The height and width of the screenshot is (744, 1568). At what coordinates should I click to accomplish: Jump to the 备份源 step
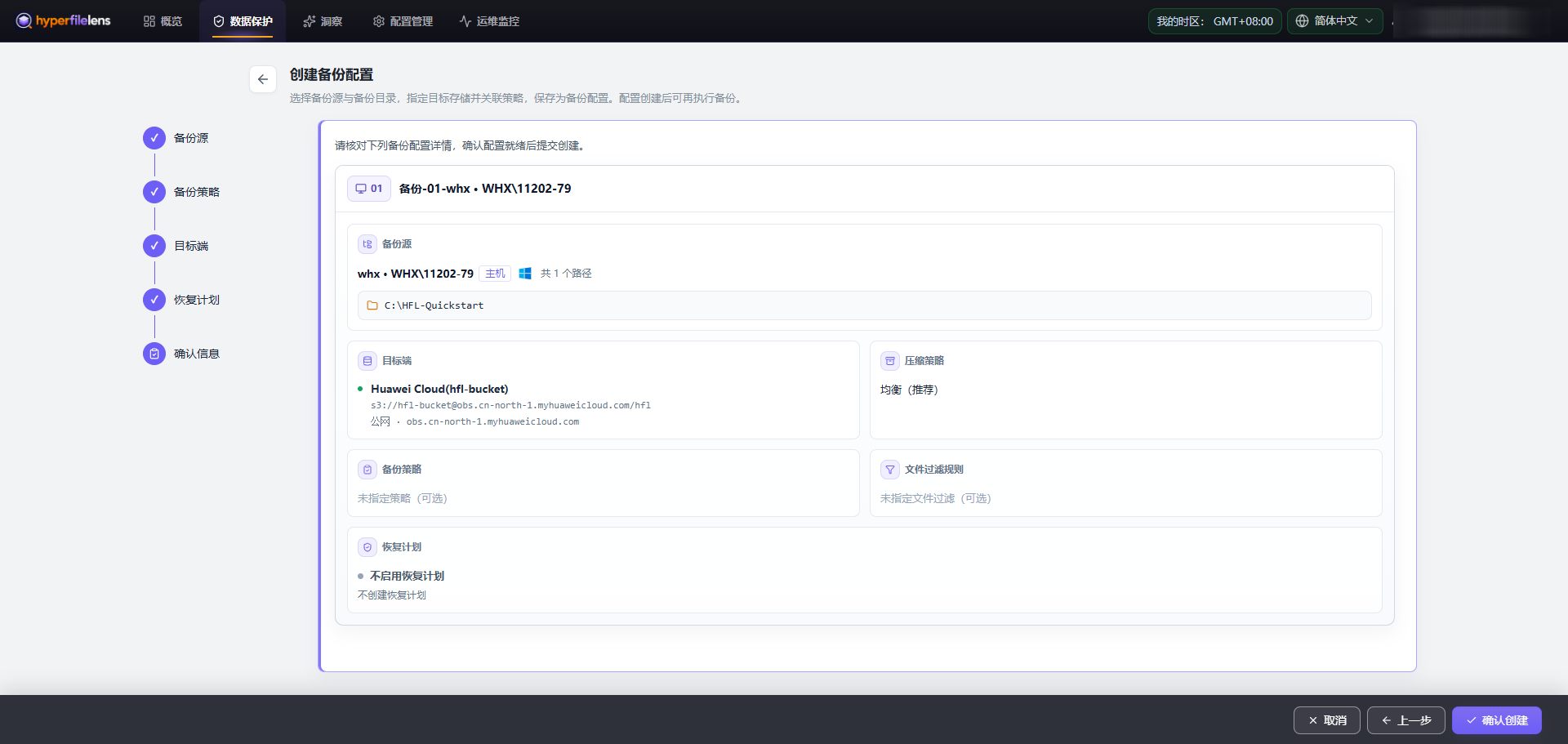tap(176, 138)
